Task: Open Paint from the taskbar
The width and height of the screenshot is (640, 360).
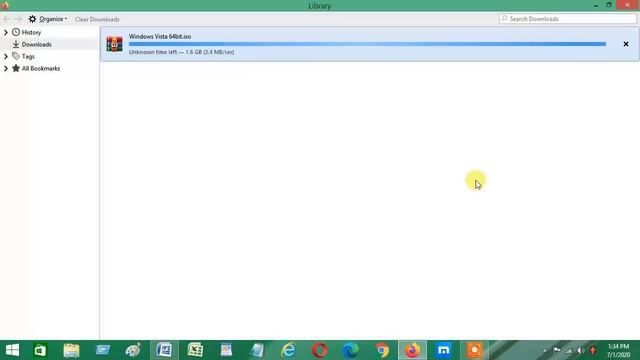Action: click(133, 350)
